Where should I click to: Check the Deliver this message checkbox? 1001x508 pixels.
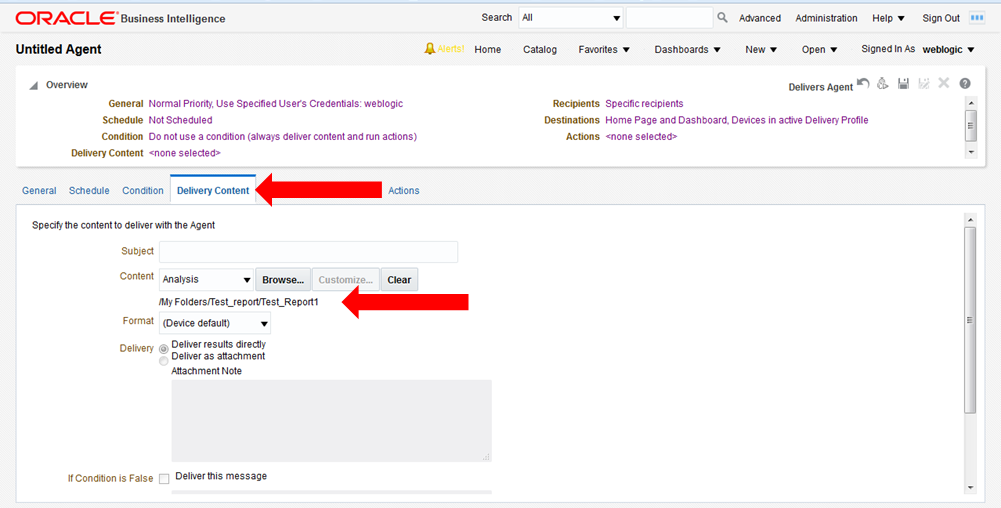click(164, 479)
